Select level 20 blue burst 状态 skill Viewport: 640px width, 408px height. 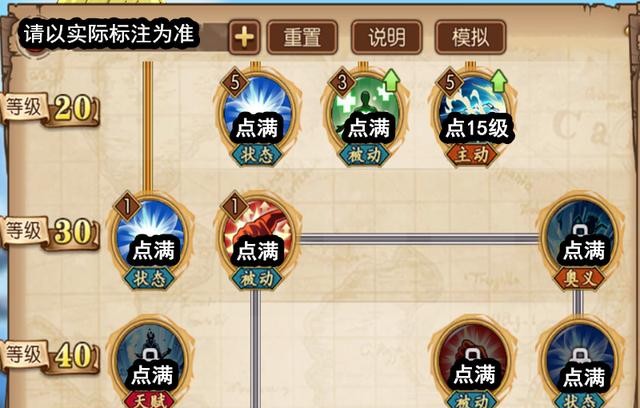click(x=257, y=111)
